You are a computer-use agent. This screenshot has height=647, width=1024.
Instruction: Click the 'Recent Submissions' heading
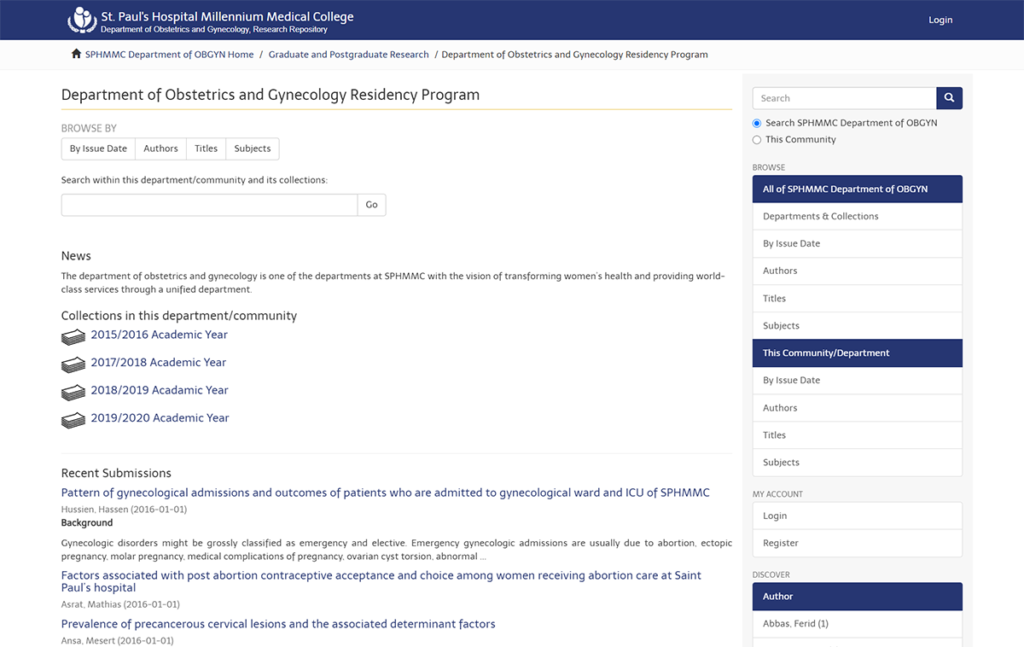click(116, 473)
